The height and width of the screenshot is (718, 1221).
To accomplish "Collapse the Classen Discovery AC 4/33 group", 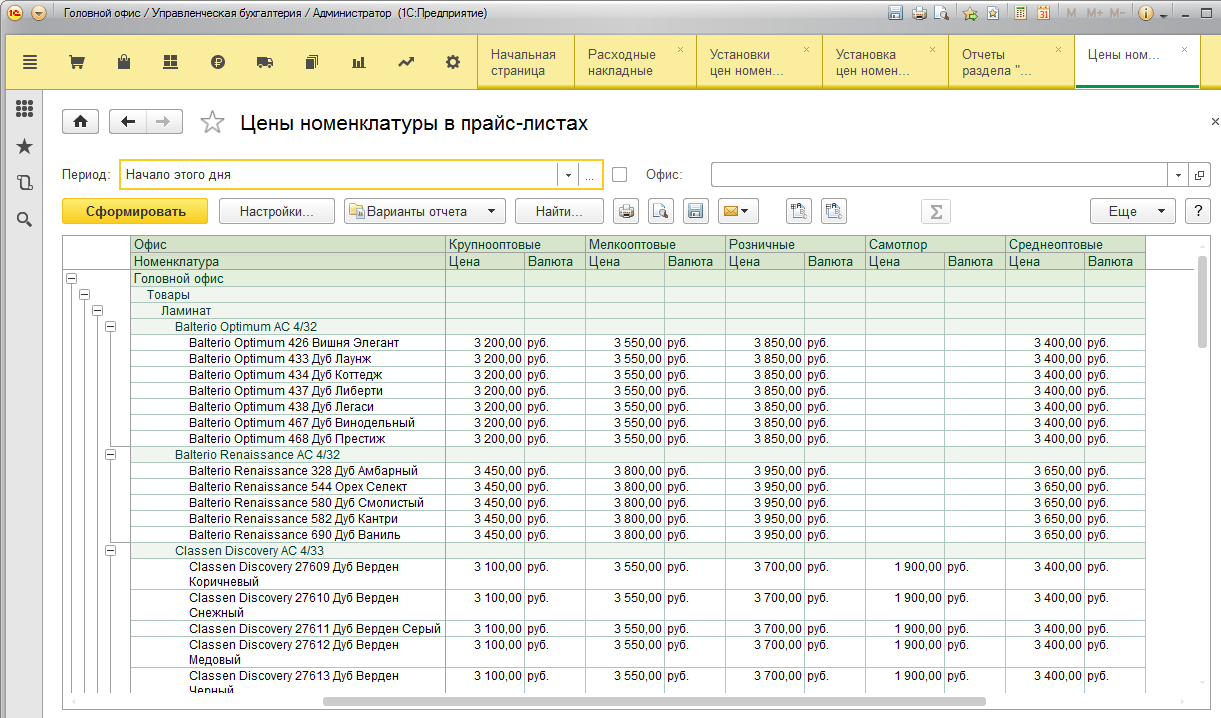I will tap(110, 551).
